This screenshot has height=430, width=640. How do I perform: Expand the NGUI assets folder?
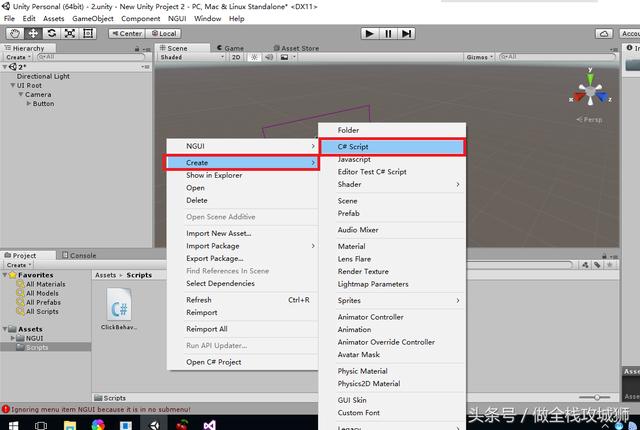13,338
